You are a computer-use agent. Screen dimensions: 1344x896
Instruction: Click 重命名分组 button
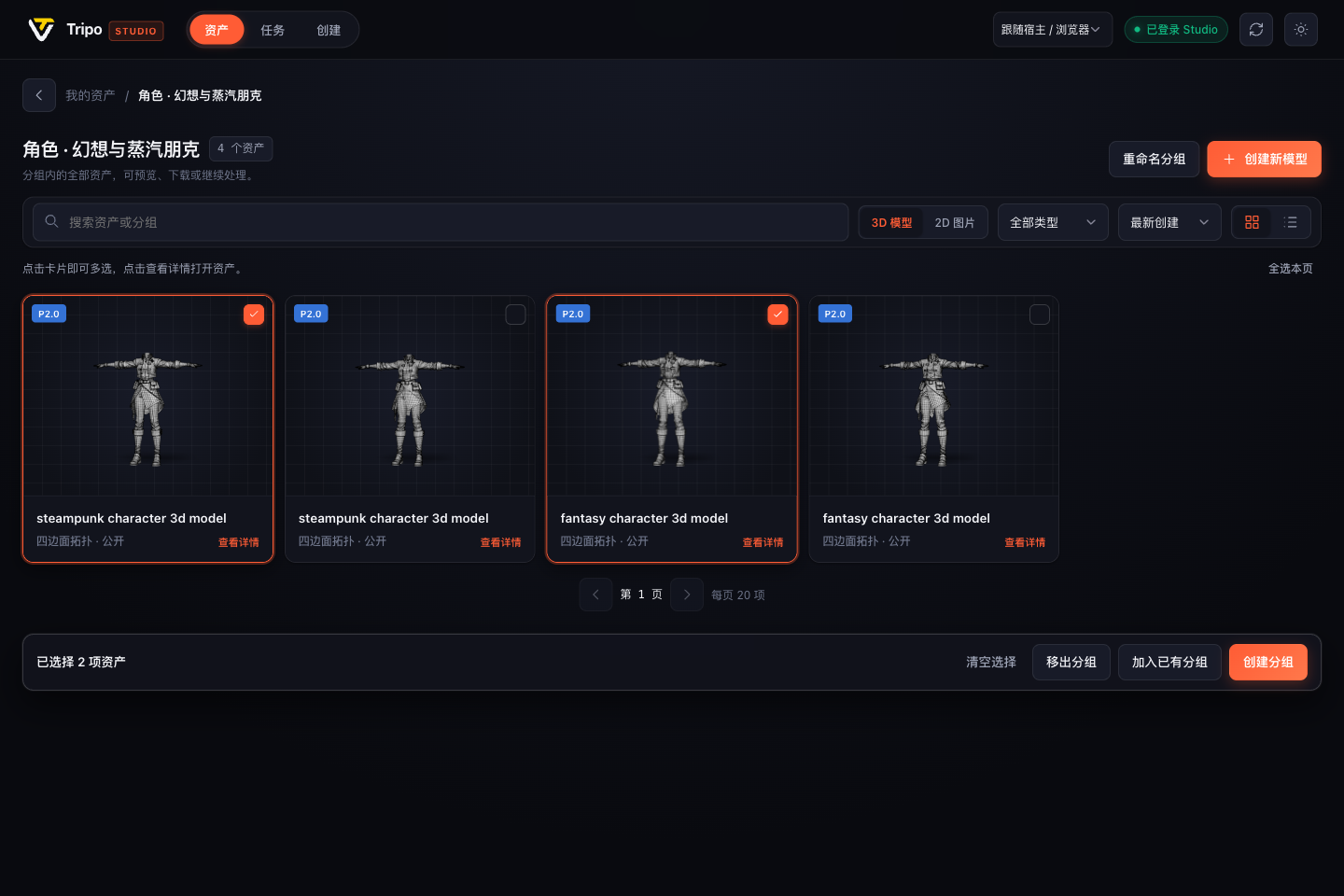(x=1154, y=159)
